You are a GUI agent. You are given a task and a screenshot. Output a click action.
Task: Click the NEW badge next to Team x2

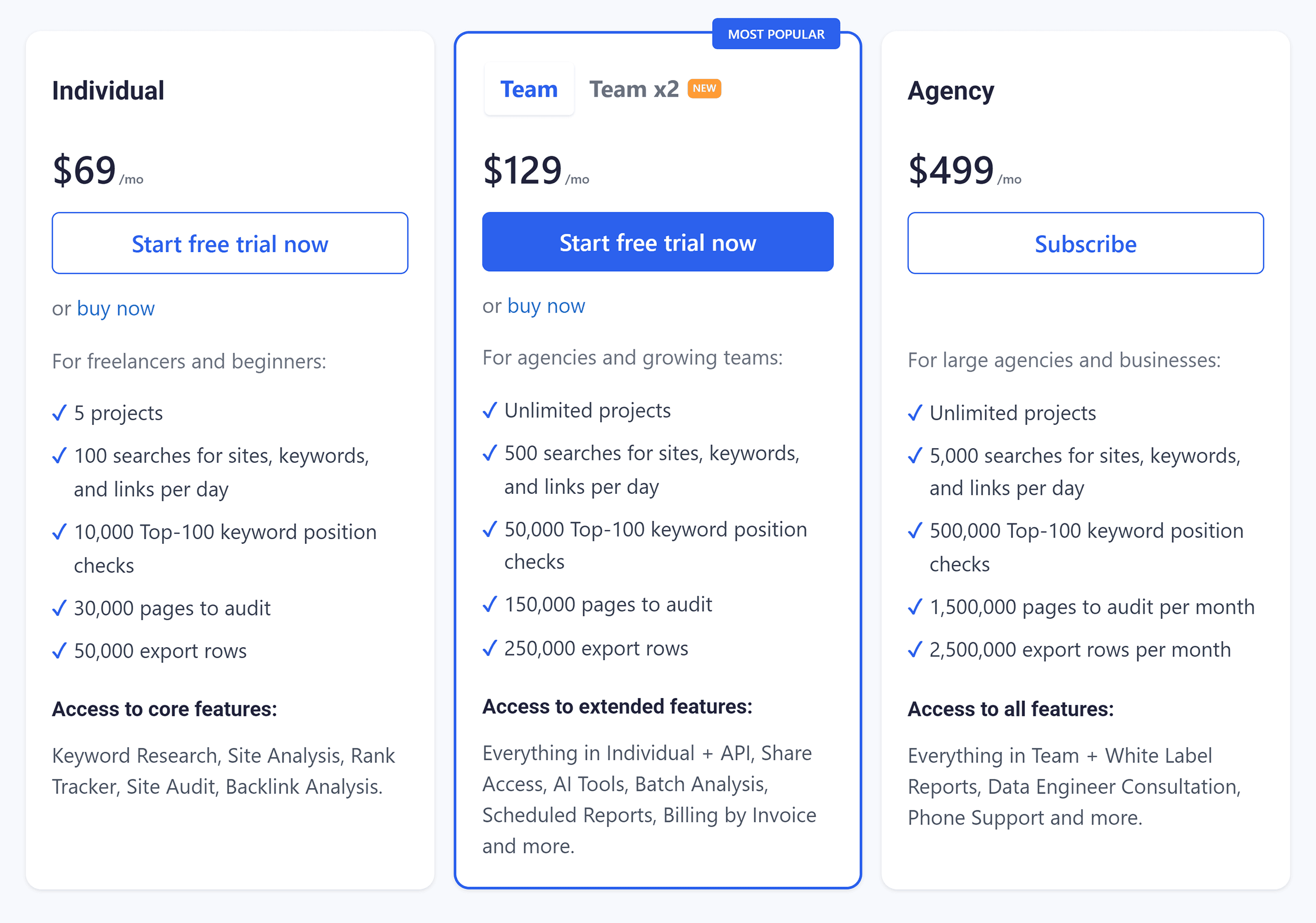coord(704,88)
